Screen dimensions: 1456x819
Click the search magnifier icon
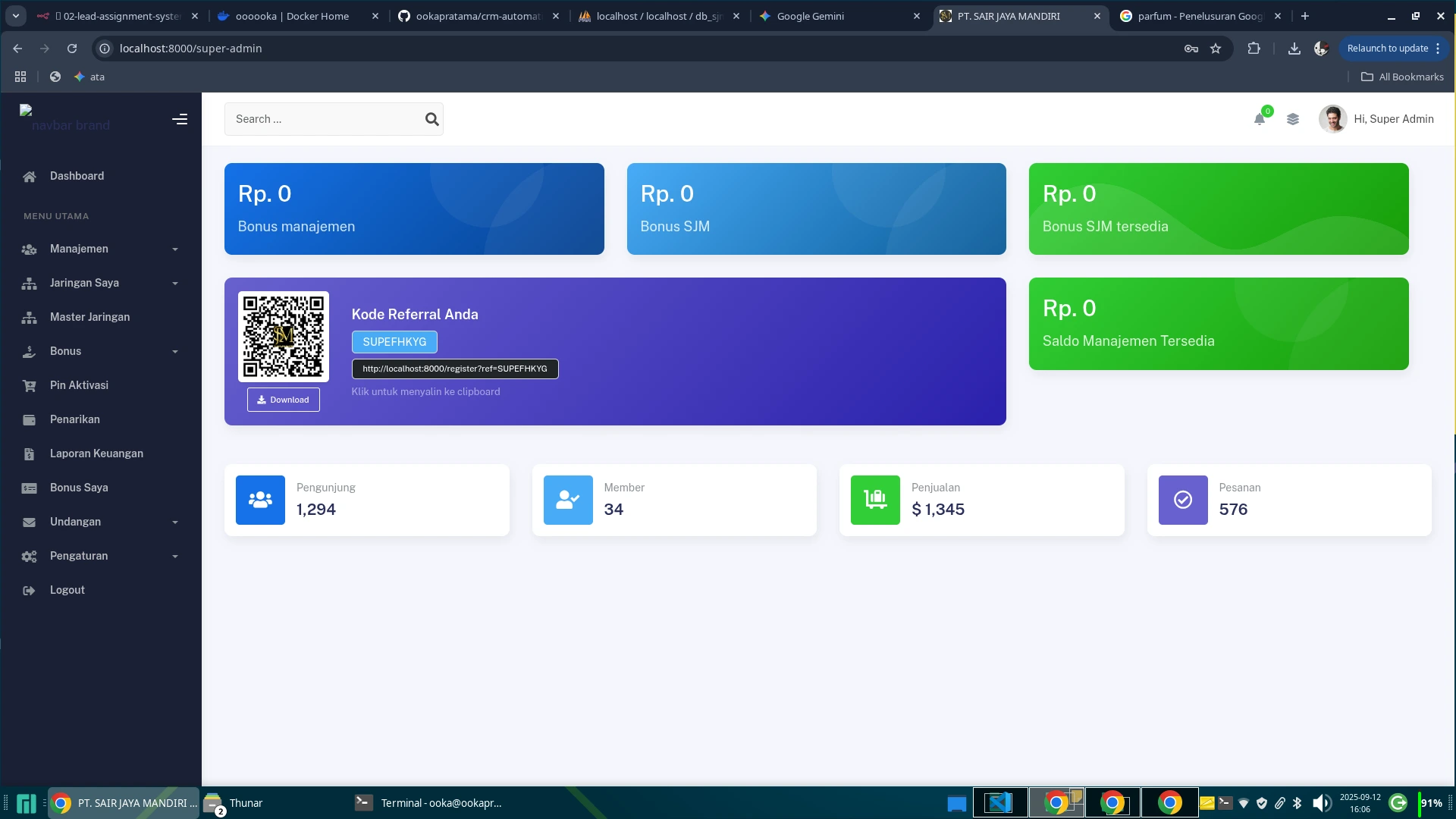click(431, 119)
